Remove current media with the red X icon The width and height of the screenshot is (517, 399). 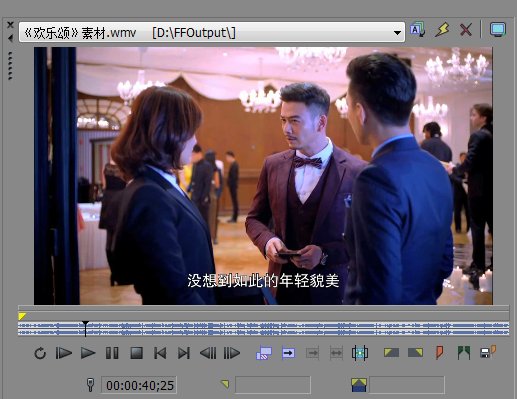pos(466,30)
